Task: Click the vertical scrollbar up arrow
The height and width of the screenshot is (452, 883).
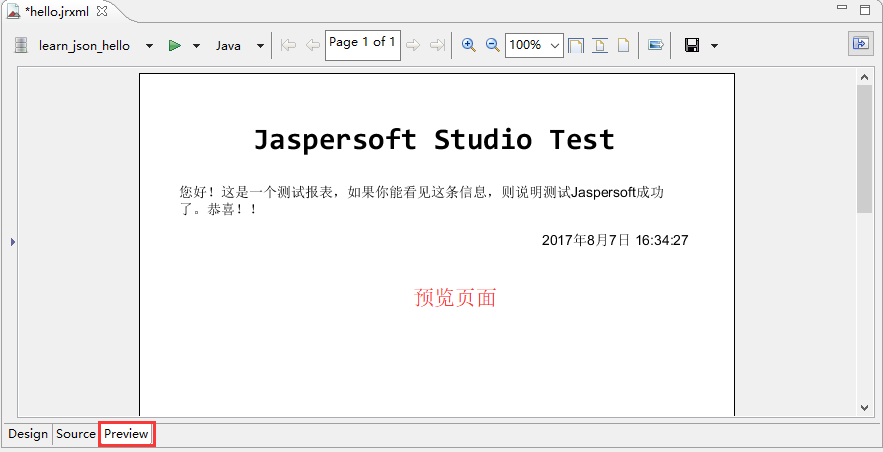Action: 864,77
